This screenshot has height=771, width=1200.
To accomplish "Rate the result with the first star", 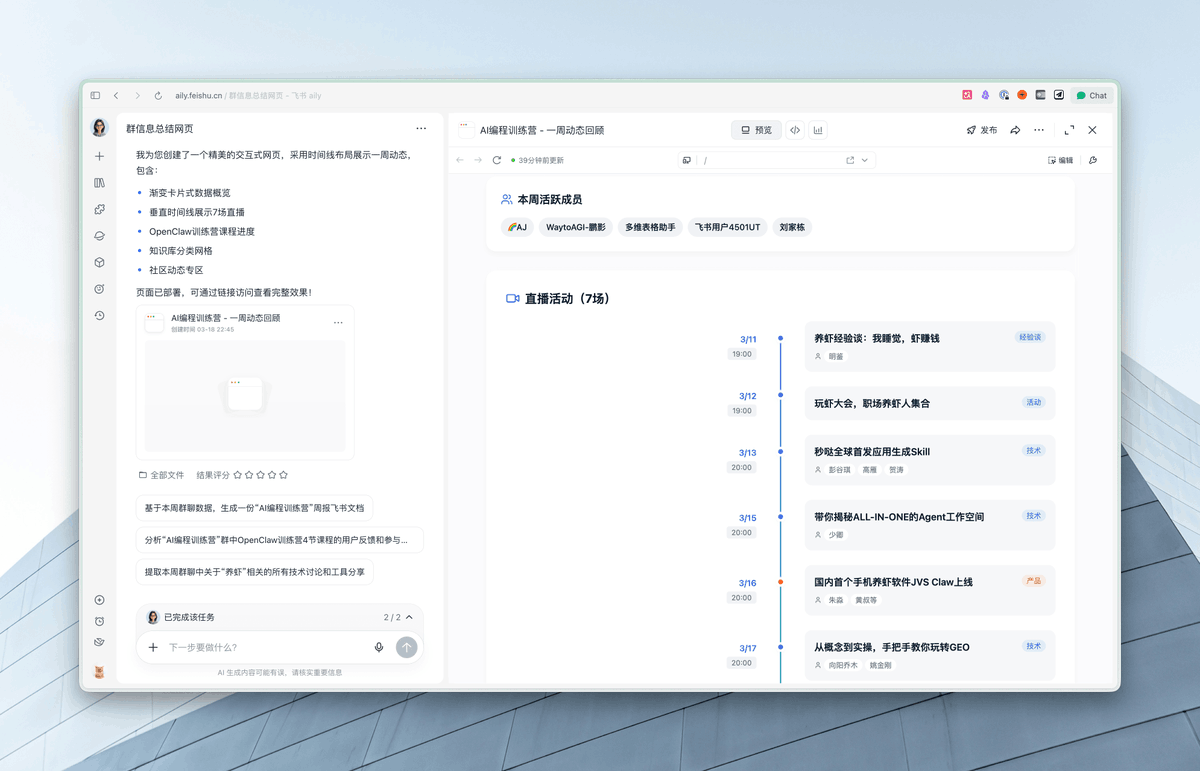I will [236, 474].
